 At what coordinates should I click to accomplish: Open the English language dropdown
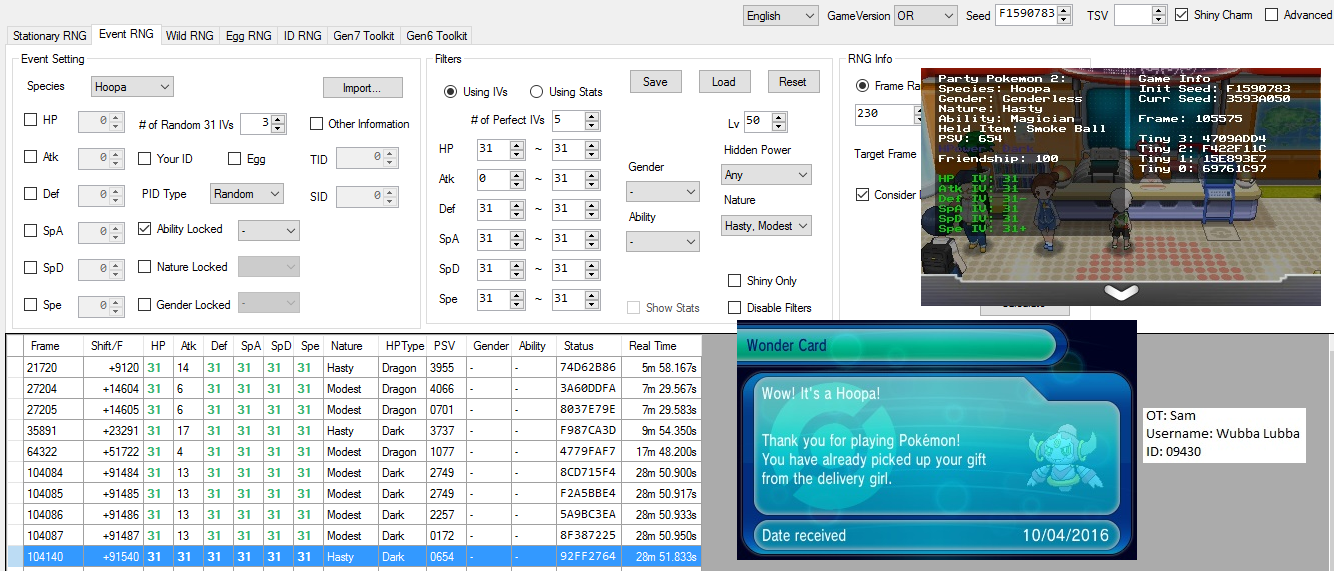tap(781, 15)
